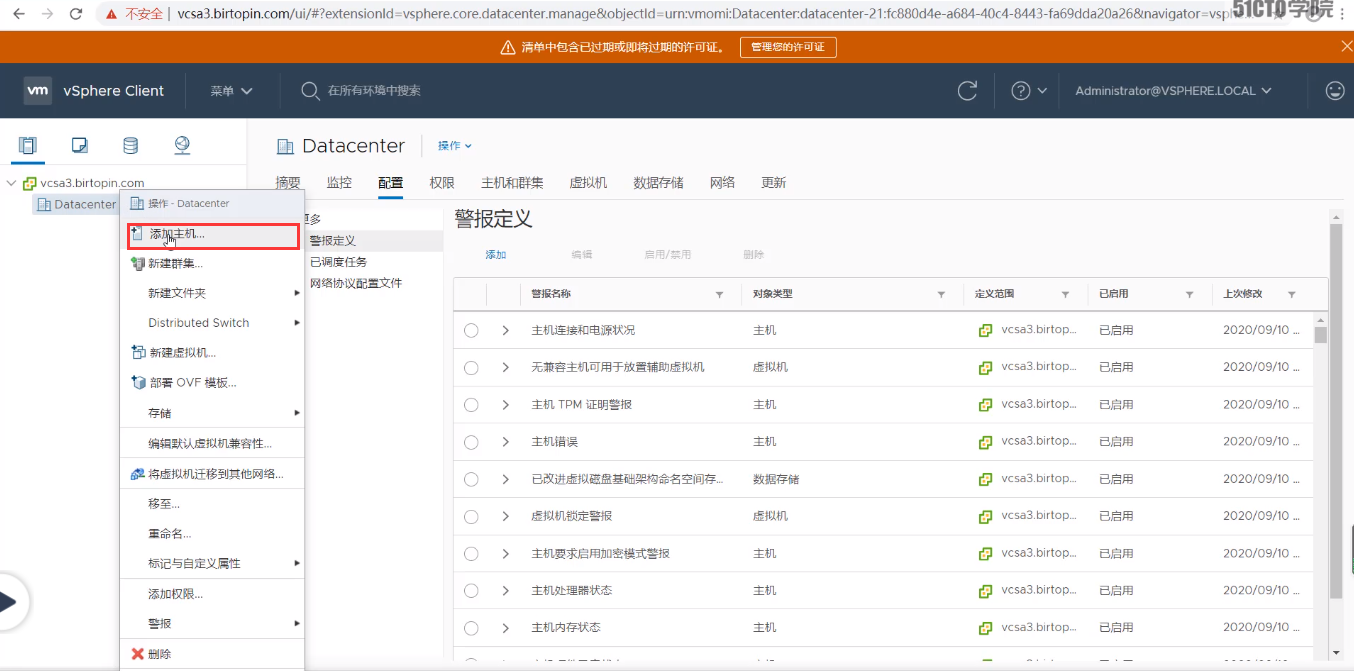Select radio button for 主机错误
Screen dimensions: 1354x671
coord(471,442)
